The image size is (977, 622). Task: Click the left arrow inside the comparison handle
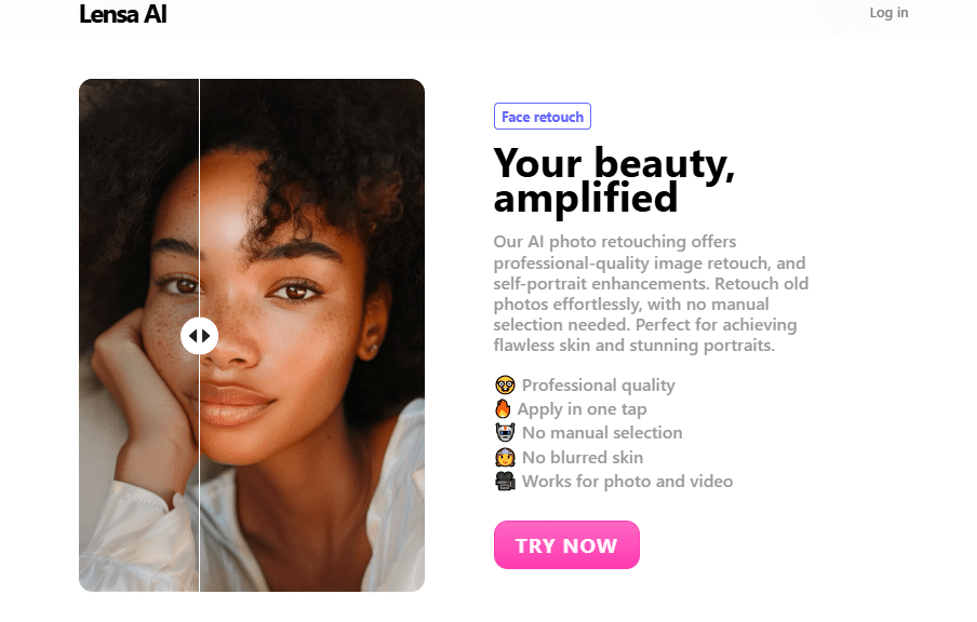click(194, 336)
